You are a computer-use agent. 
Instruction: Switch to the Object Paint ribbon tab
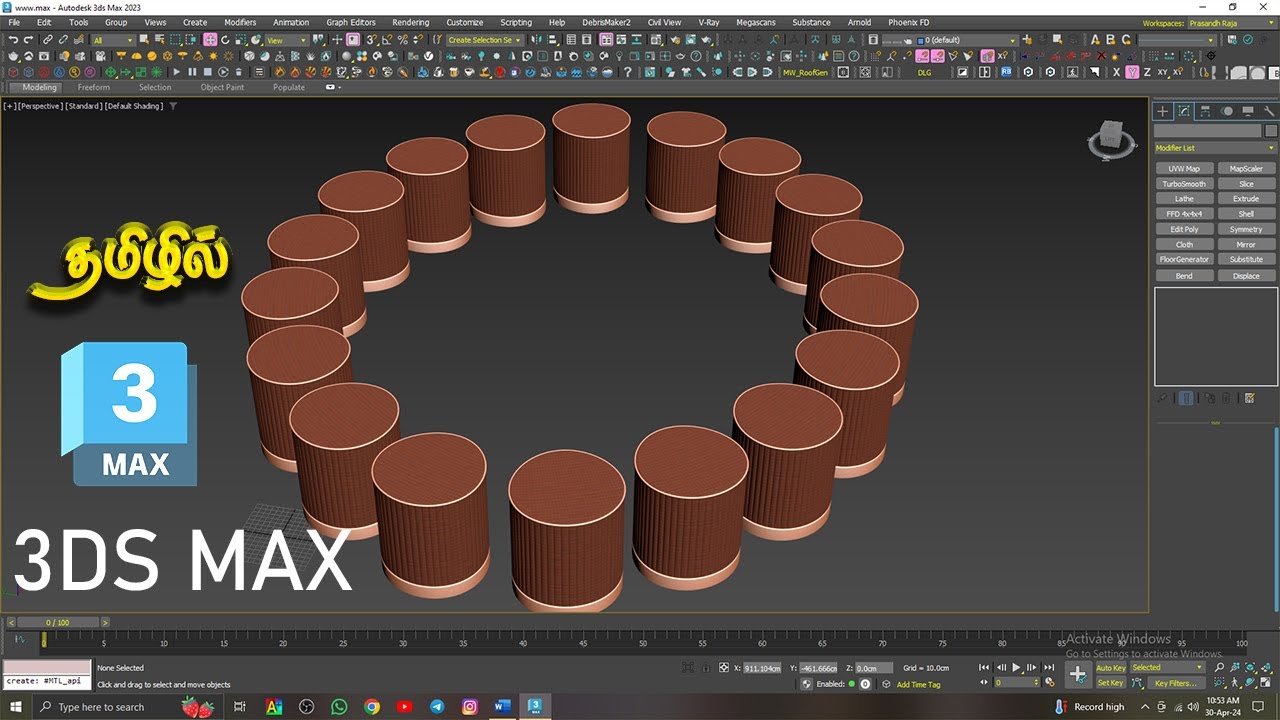(222, 87)
